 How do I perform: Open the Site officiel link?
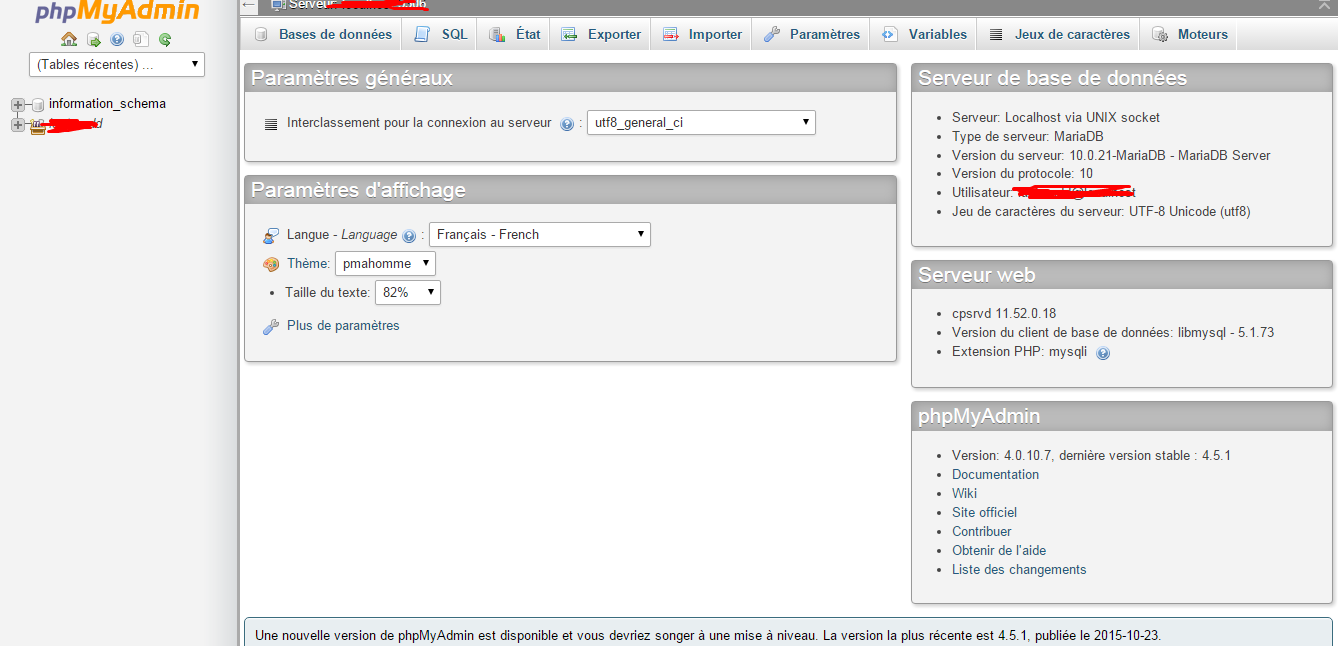tap(984, 512)
